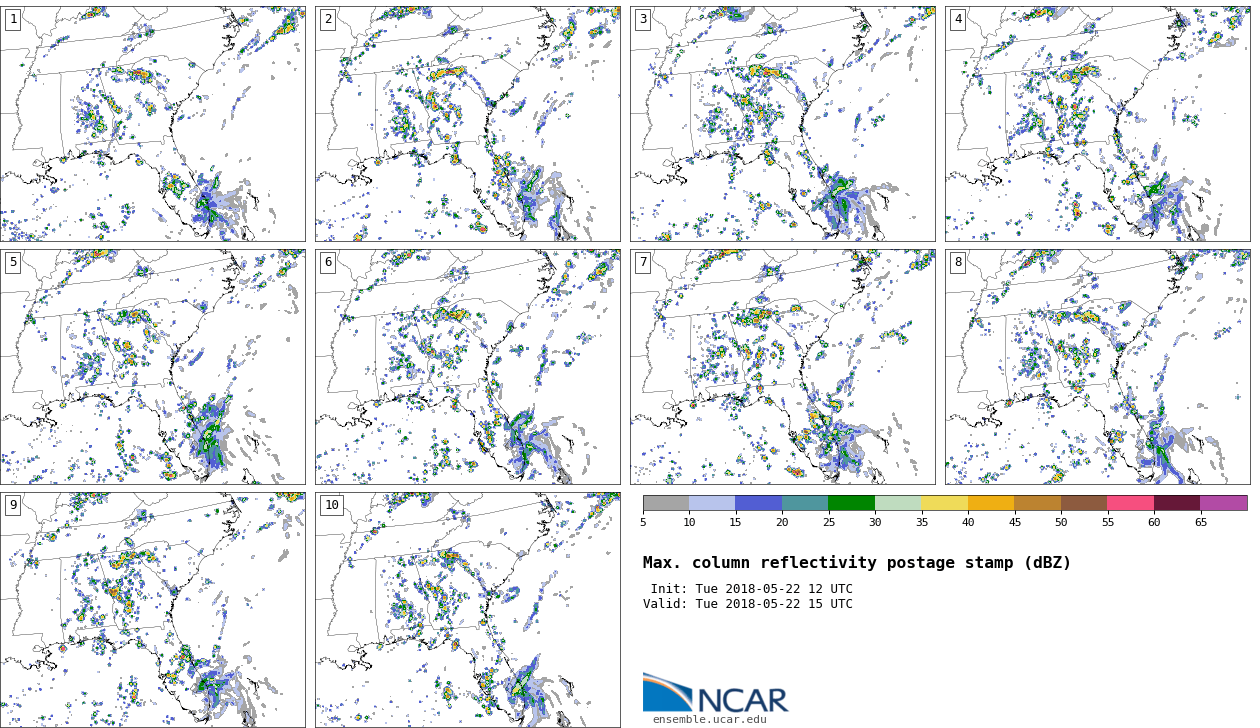Click postage stamp panel 6
The height and width of the screenshot is (728, 1260).
[x=468, y=367]
